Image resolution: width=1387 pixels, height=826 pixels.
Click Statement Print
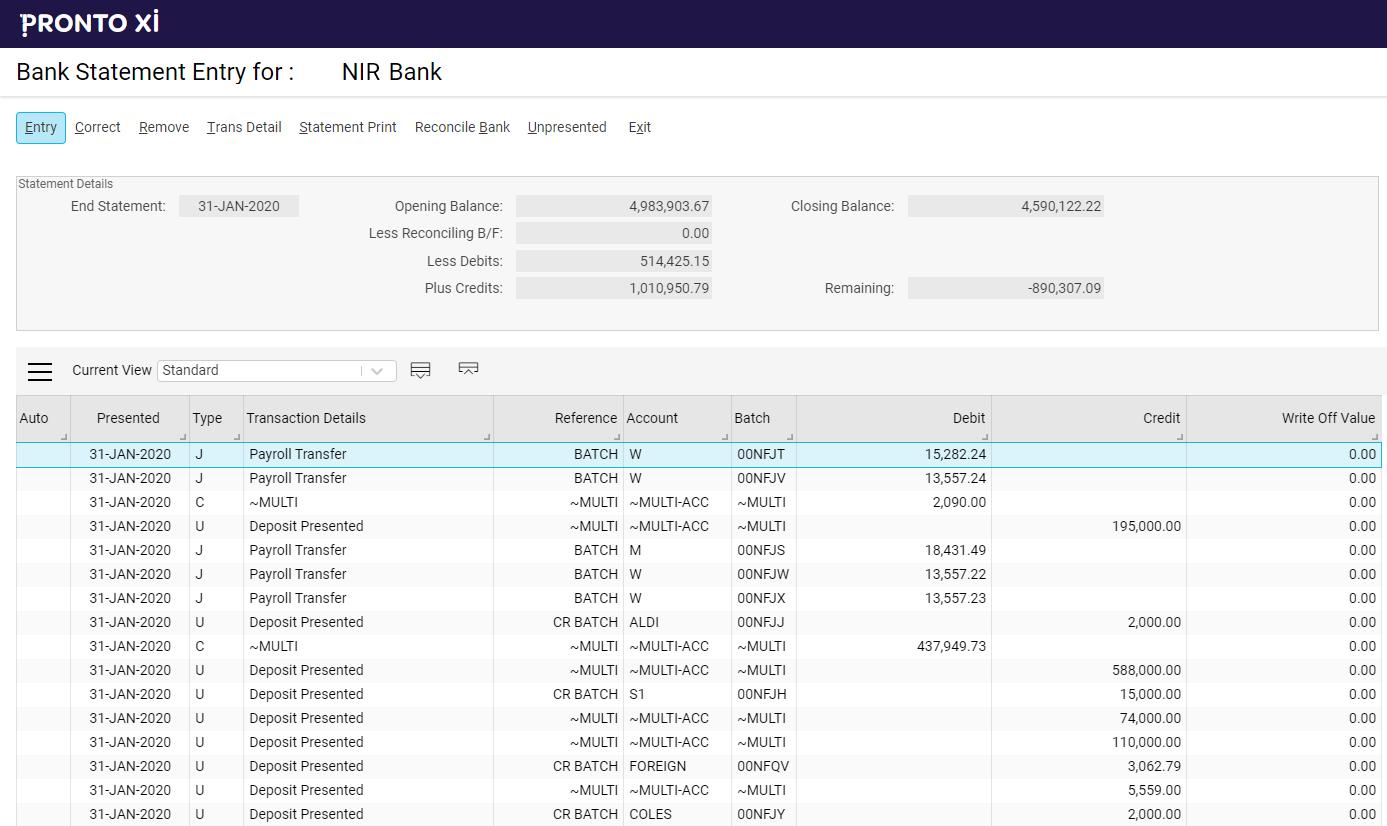coord(347,127)
